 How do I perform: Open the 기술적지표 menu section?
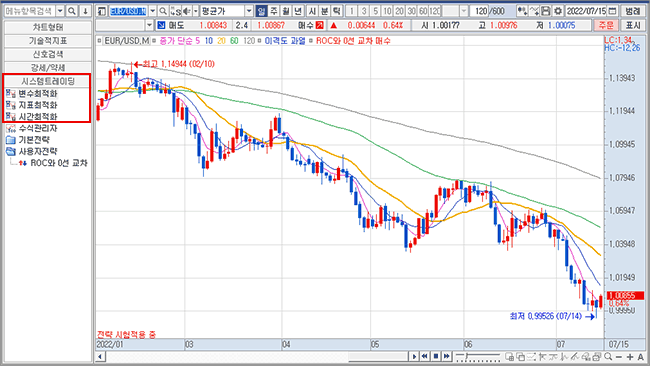pos(48,41)
